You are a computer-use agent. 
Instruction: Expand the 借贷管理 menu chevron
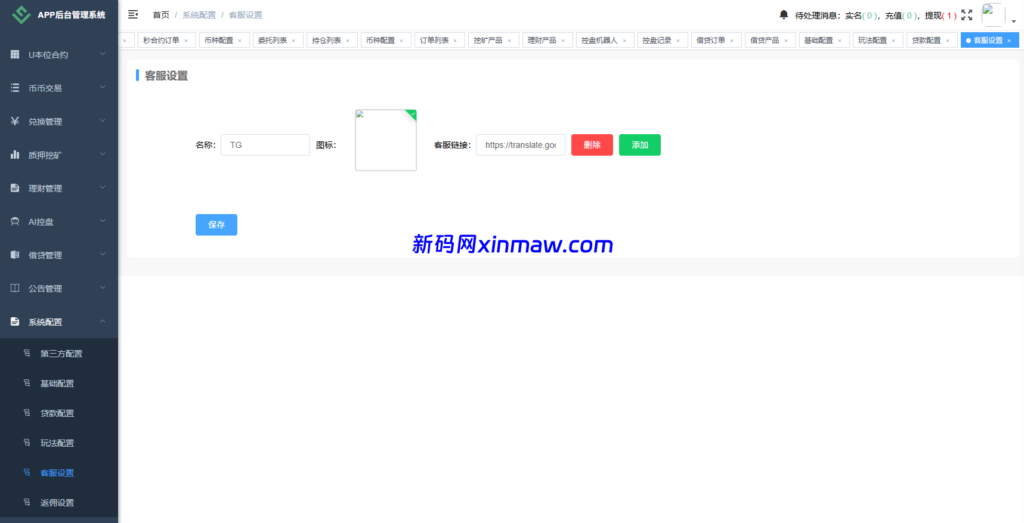click(x=103, y=255)
